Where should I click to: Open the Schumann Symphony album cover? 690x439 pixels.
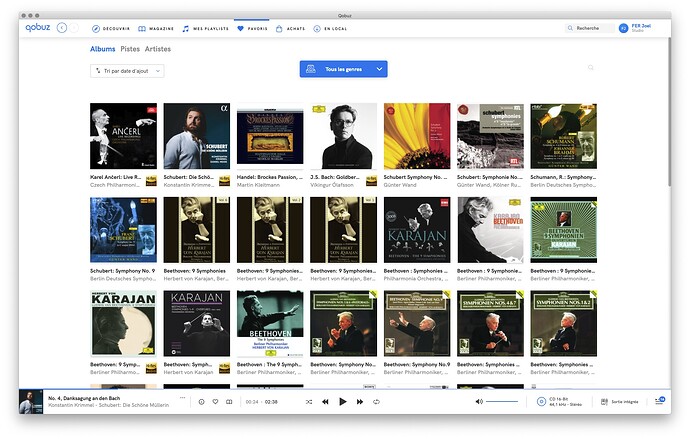coord(563,136)
